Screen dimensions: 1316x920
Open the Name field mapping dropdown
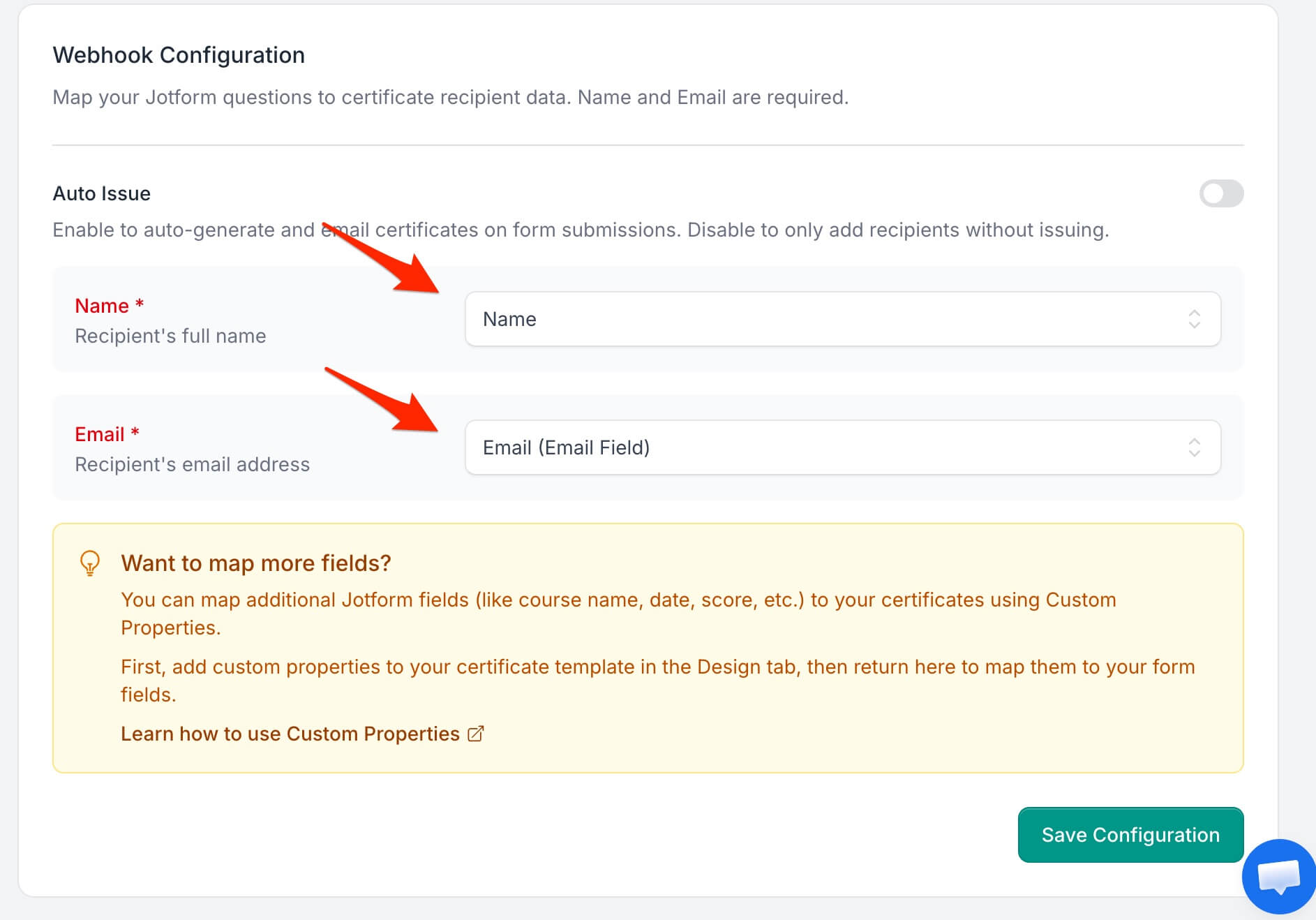pyautogui.click(x=843, y=319)
